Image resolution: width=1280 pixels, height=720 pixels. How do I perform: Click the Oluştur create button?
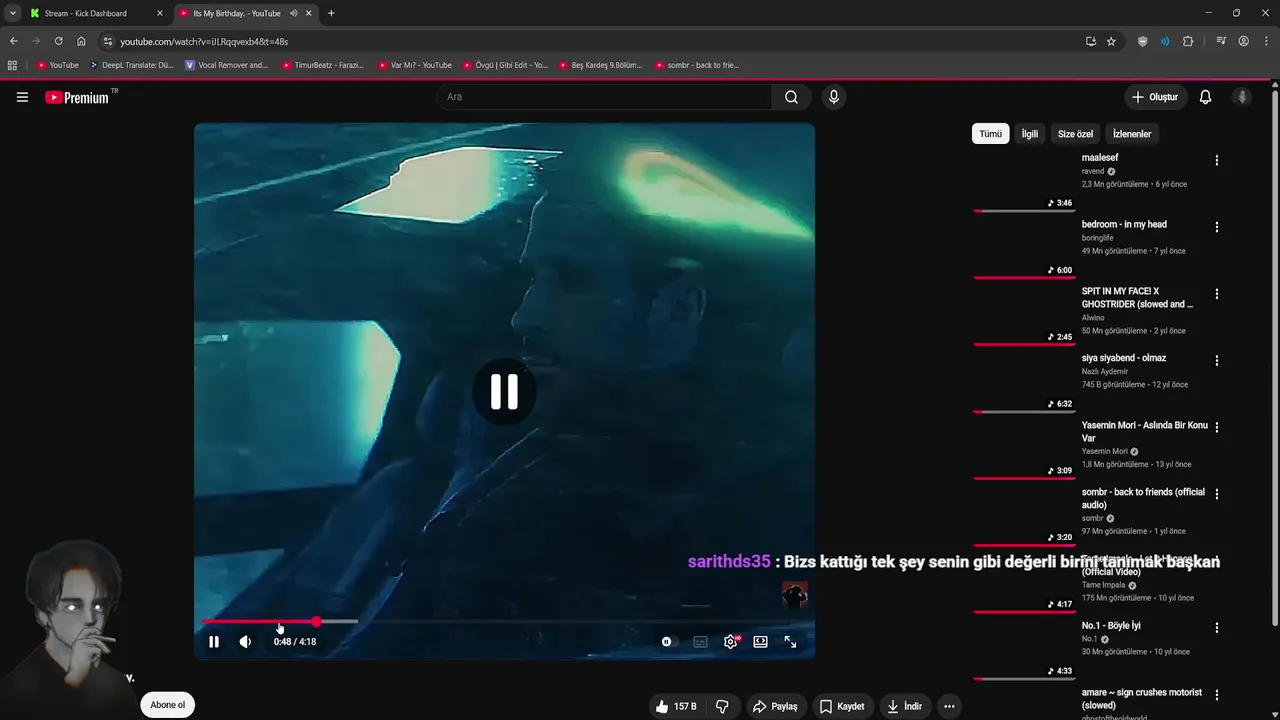[1155, 97]
